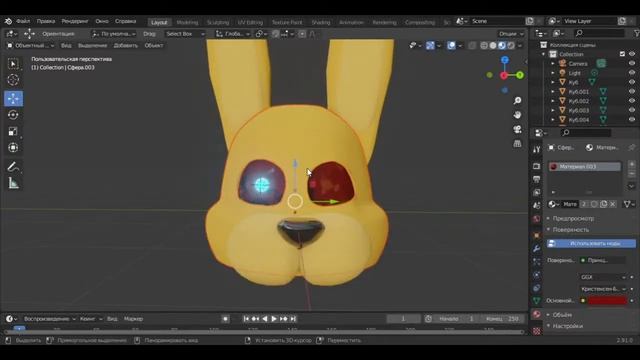640x360 pixels.
Task: Click the outliner filter funnel icon
Action: [637, 33]
